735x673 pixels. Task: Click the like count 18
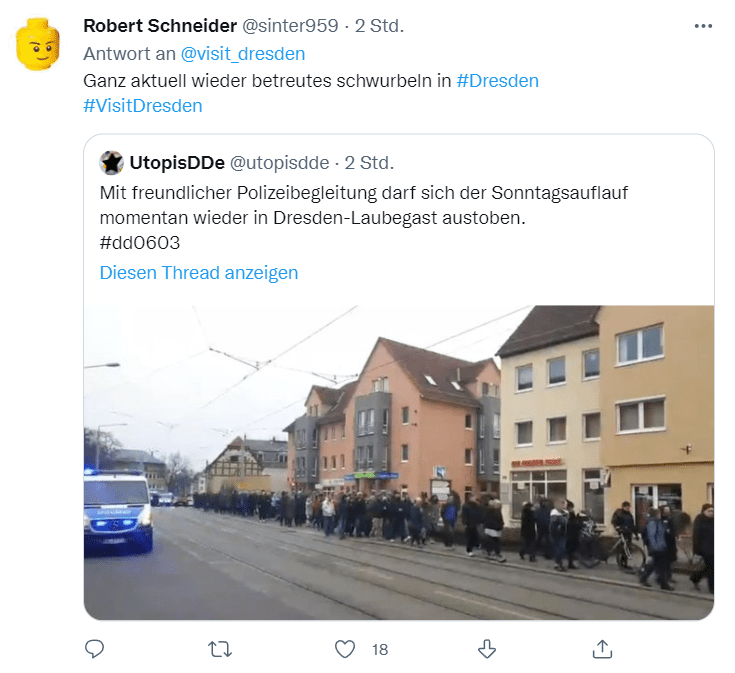(380, 650)
